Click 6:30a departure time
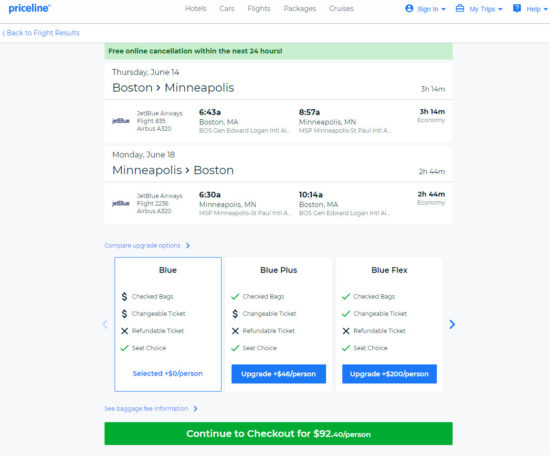This screenshot has width=550, height=456. coord(210,195)
